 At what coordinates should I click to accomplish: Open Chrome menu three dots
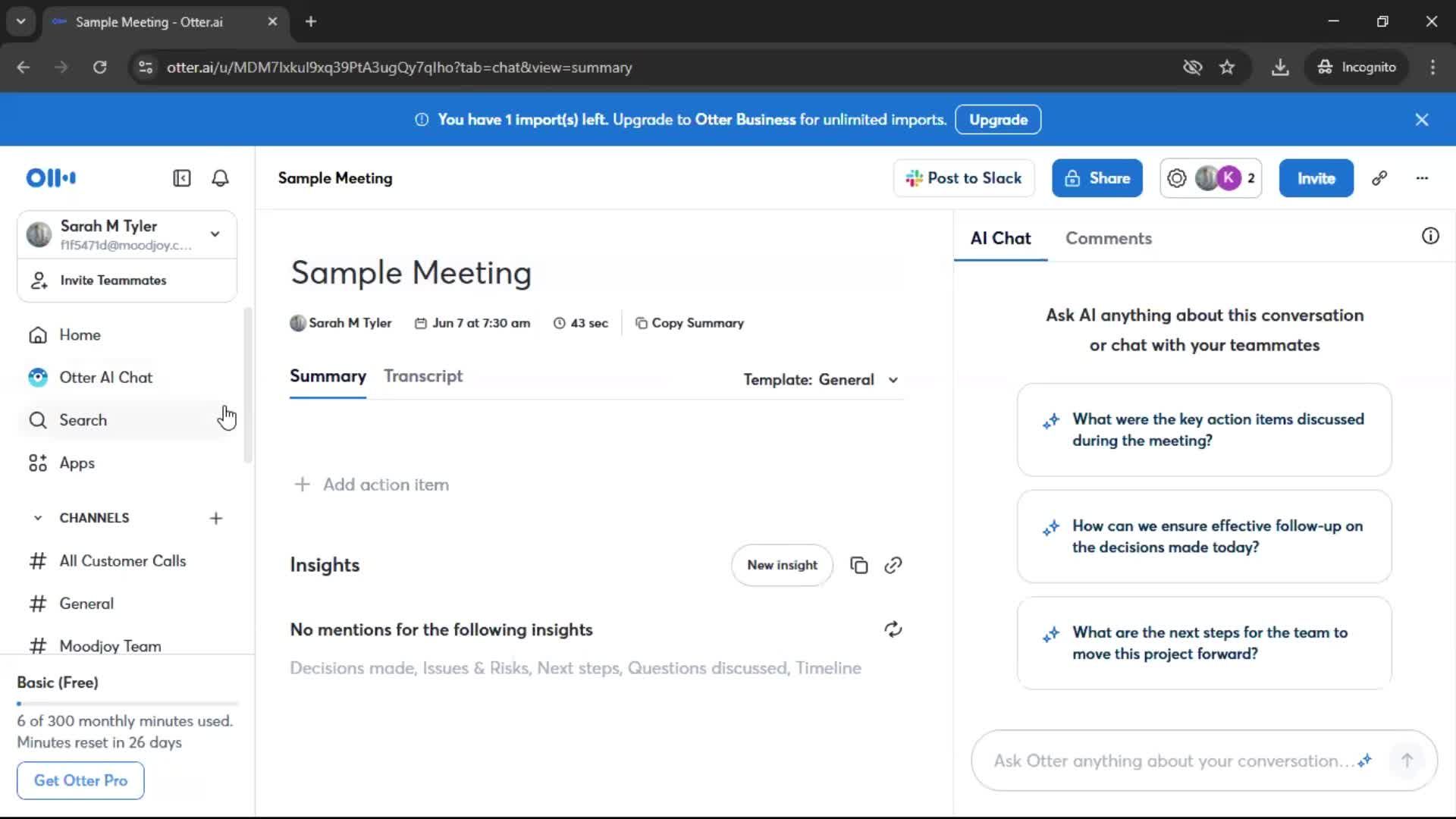coord(1432,67)
